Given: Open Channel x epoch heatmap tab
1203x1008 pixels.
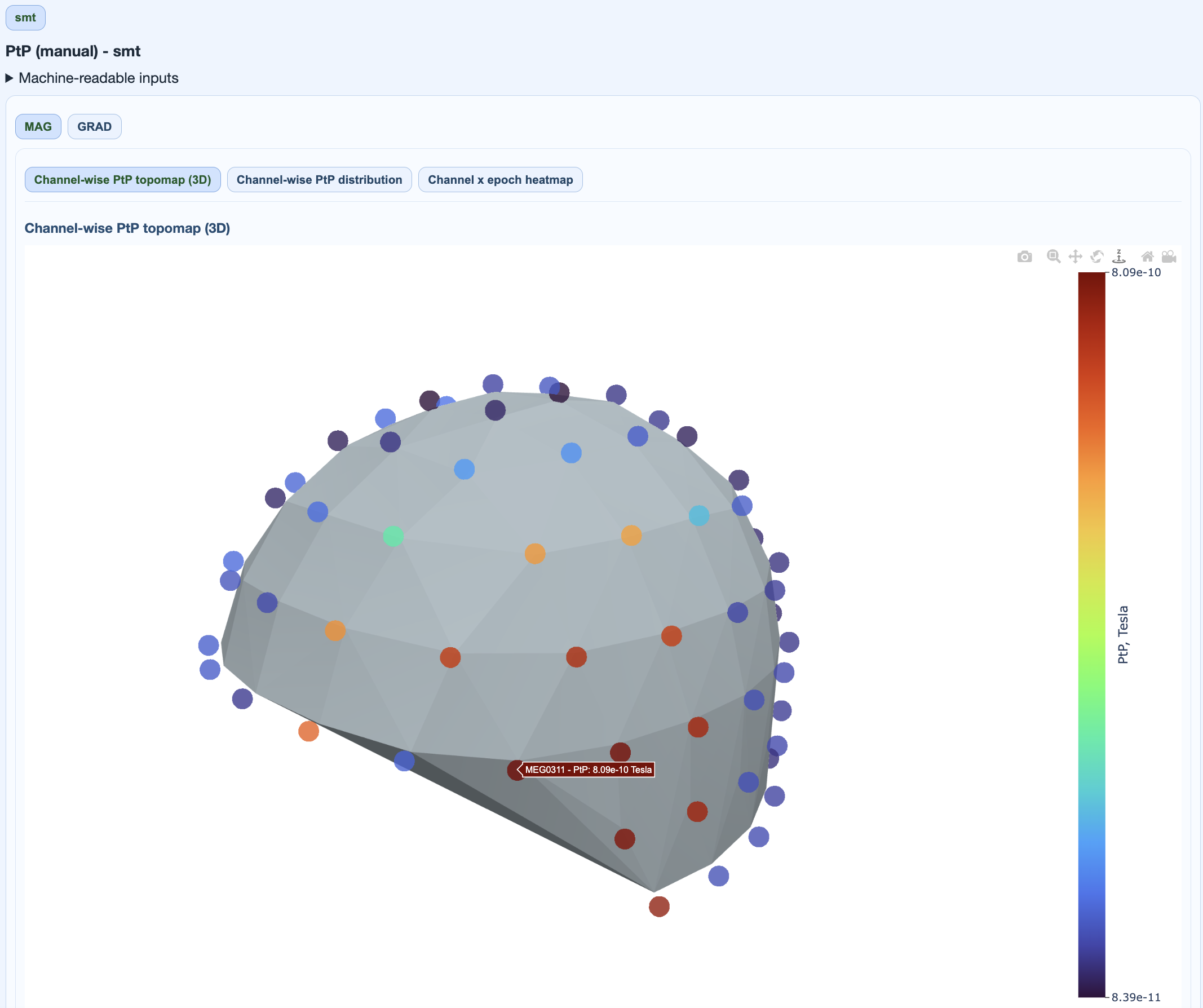Looking at the screenshot, I should (500, 180).
